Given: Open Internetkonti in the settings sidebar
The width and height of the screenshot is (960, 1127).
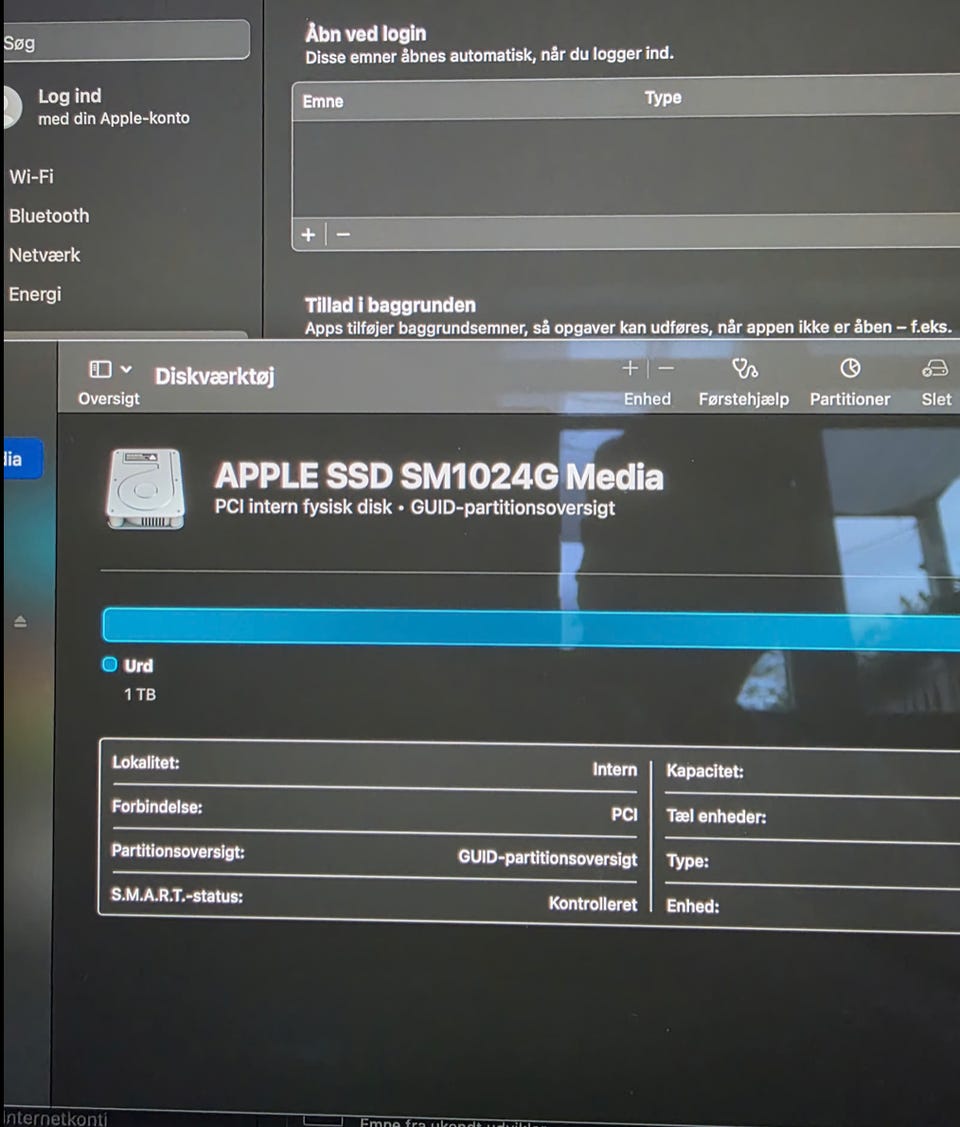Looking at the screenshot, I should (56, 1118).
